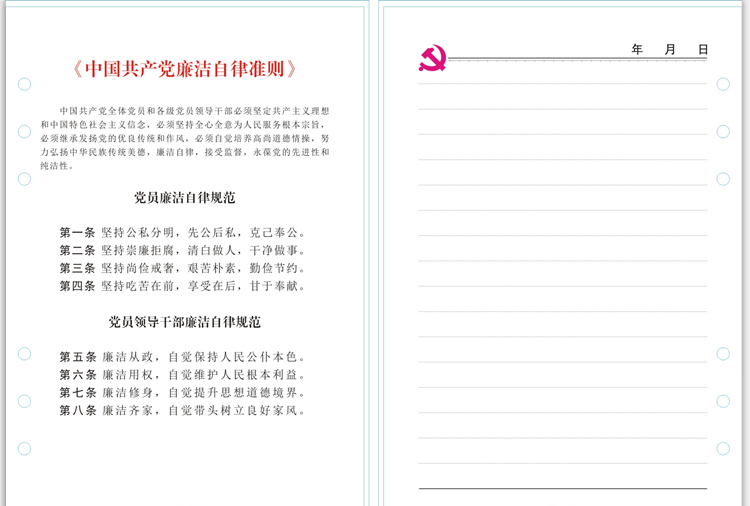Viewport: 750px width, 506px height.
Task: Click the line starting with 第三条
Action: pos(182,268)
